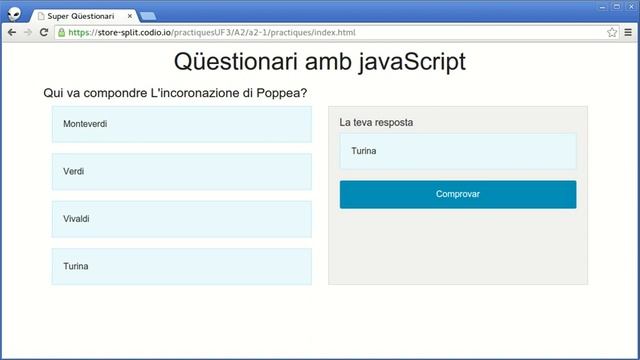Choose the Vivaldi answer option

pos(182,219)
